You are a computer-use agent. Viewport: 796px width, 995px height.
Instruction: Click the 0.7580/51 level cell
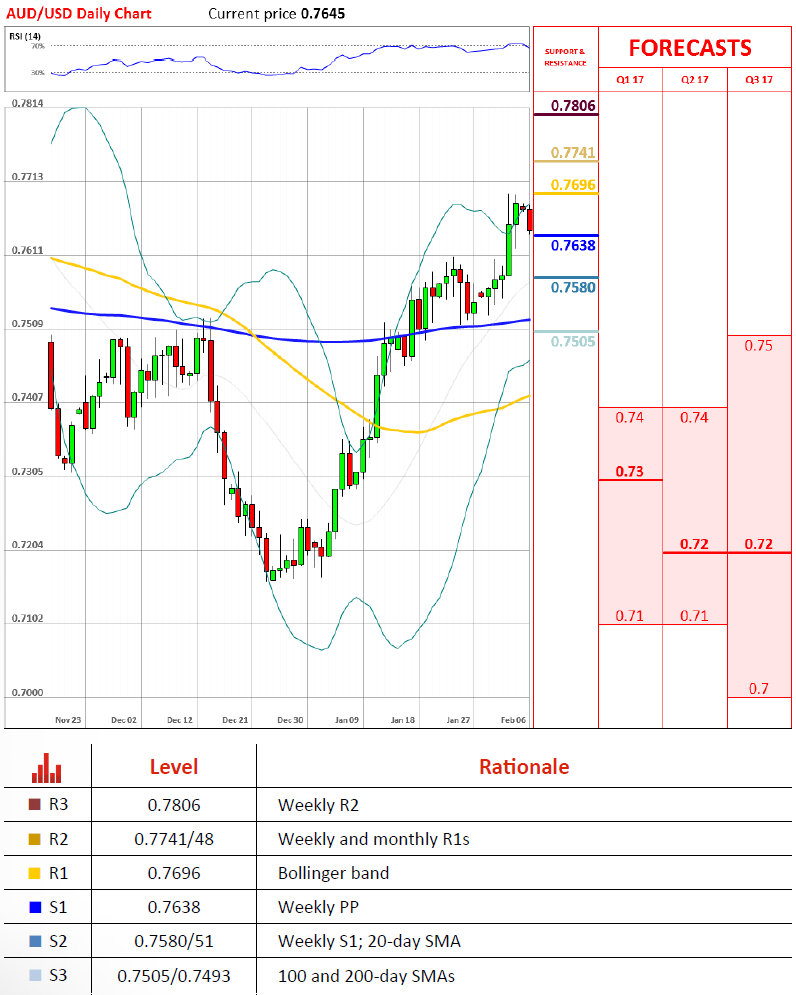[x=174, y=941]
